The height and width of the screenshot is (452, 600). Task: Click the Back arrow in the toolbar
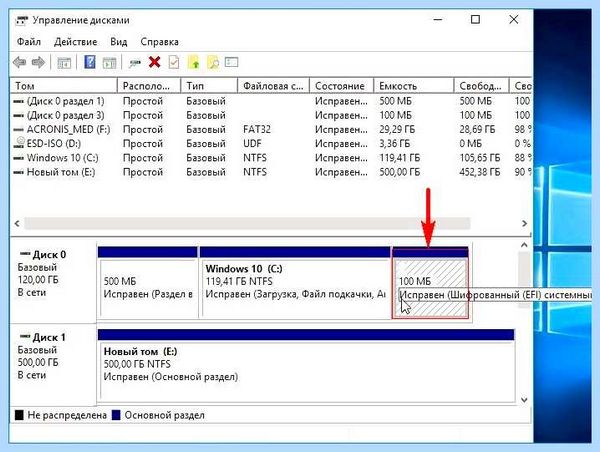(20, 62)
